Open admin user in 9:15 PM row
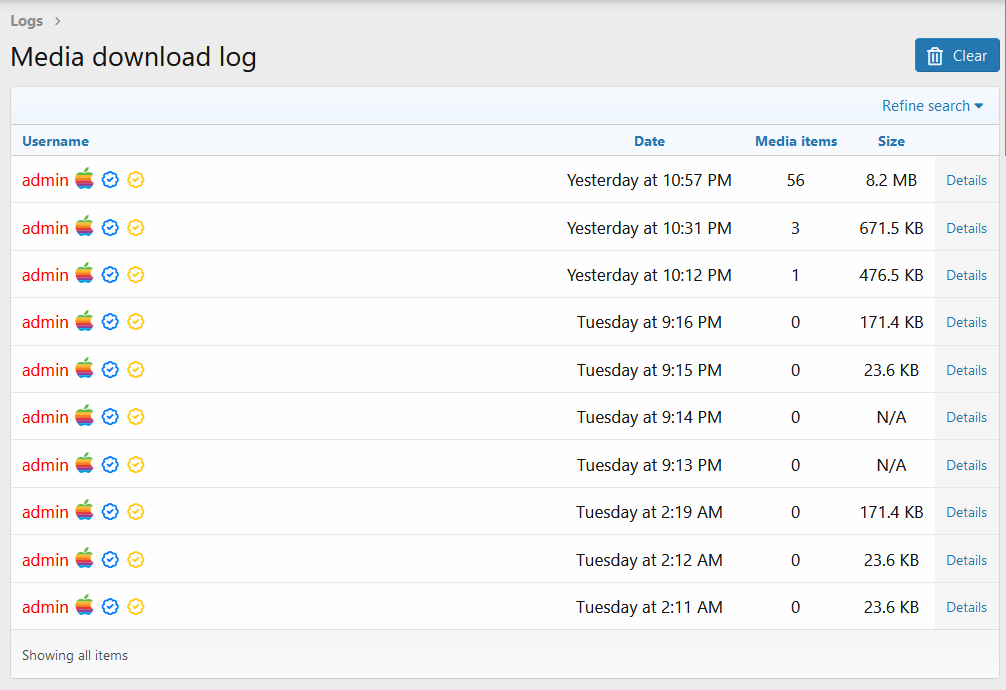 click(45, 370)
